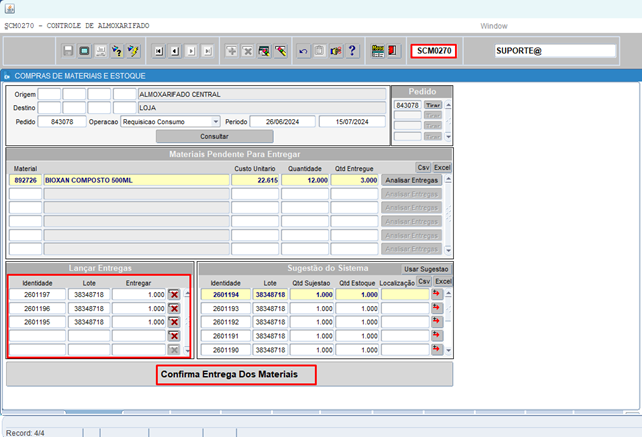Click Localização field in row 2601194
This screenshot has height=437, width=642.
pos(405,294)
